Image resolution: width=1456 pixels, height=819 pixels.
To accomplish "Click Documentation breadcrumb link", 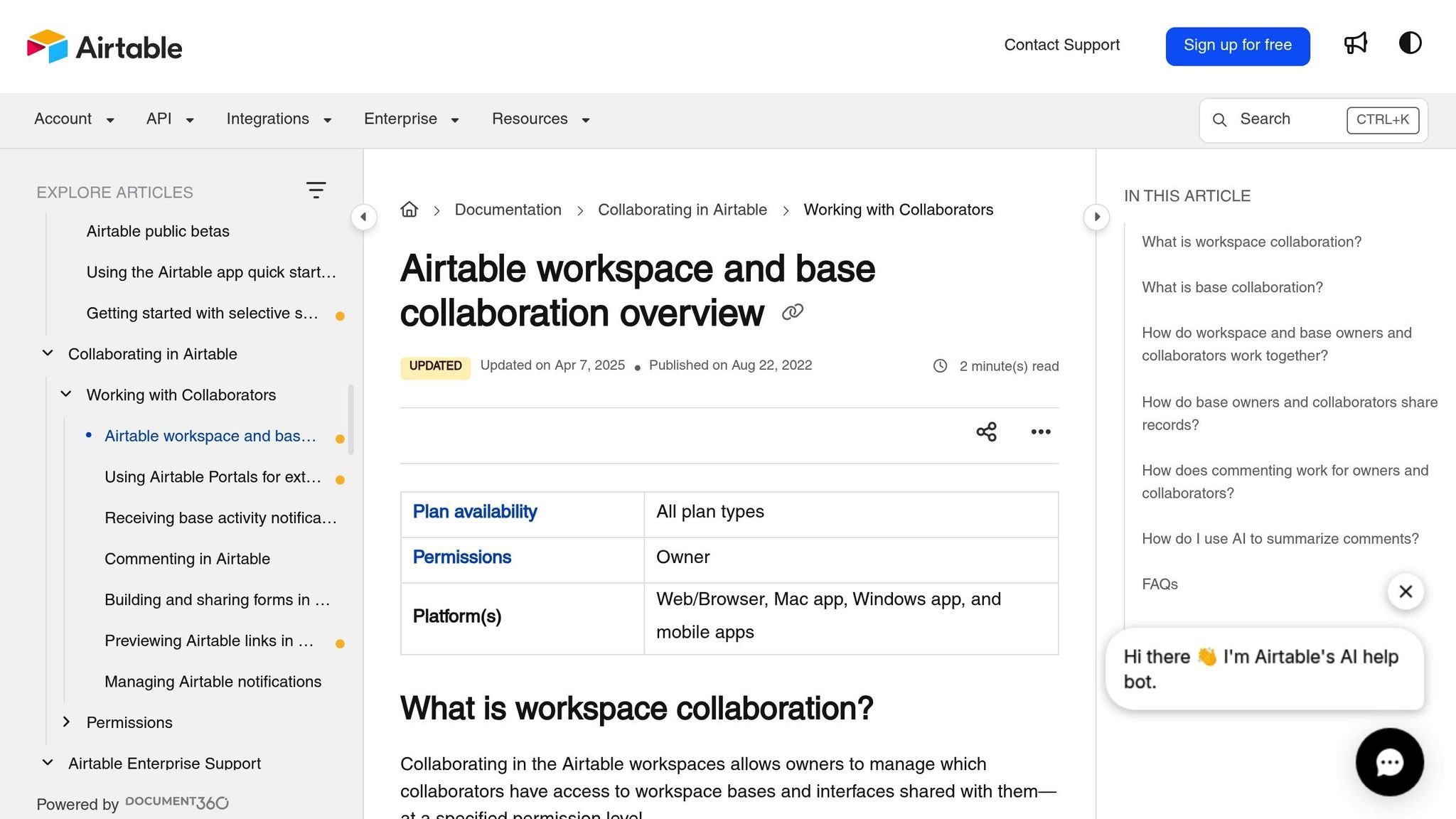I will click(x=508, y=210).
